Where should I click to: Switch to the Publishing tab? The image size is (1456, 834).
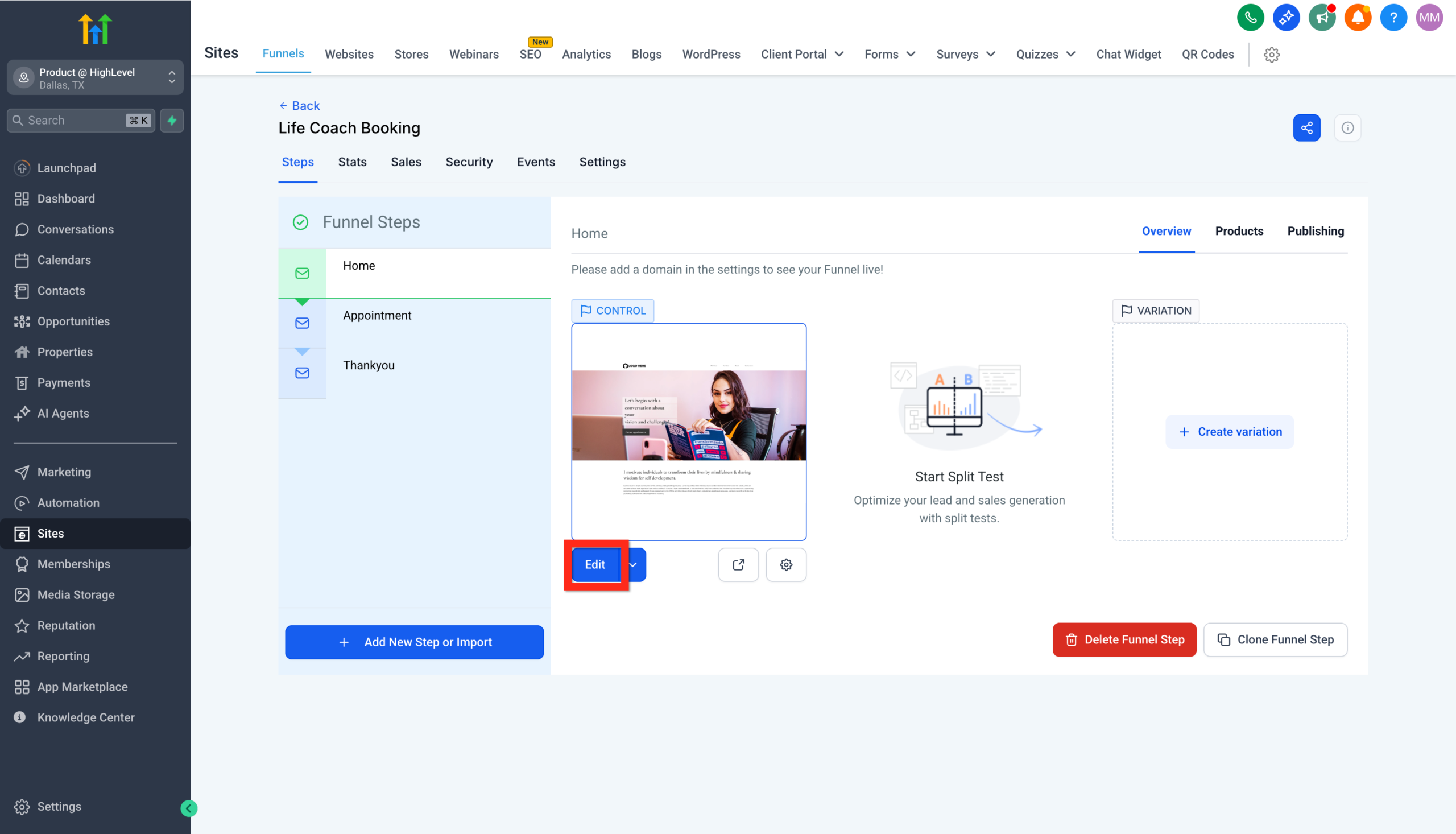tap(1315, 231)
